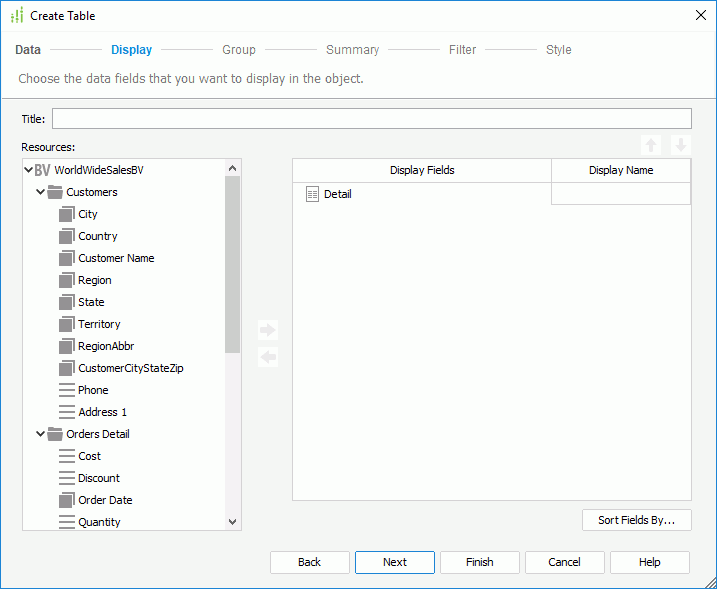Screen dimensions: 717x589
Task: Click the add field right arrow button
Action: 267,330
